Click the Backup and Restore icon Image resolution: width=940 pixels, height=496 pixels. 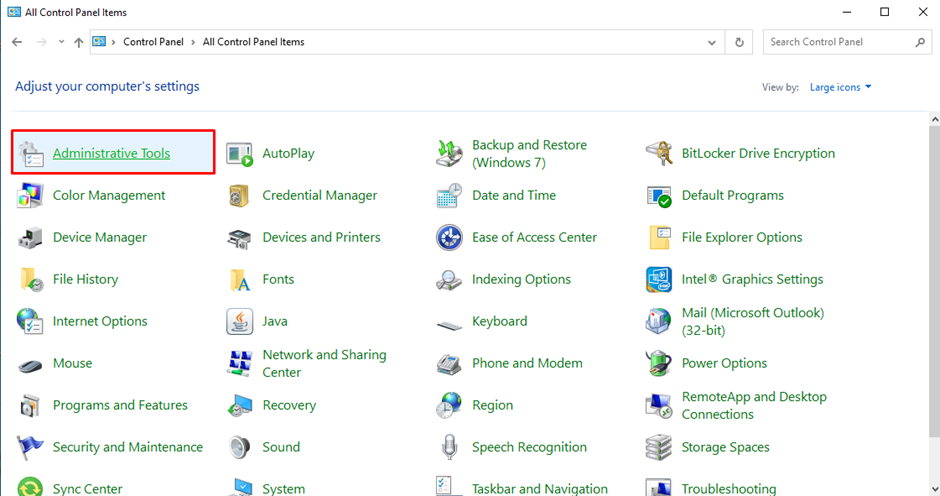(449, 154)
